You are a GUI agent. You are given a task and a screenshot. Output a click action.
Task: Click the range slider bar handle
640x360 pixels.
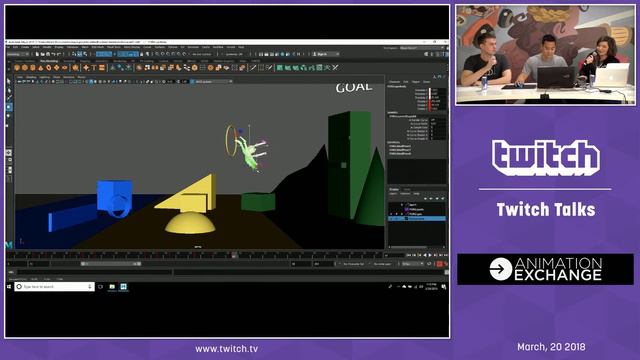(111, 264)
